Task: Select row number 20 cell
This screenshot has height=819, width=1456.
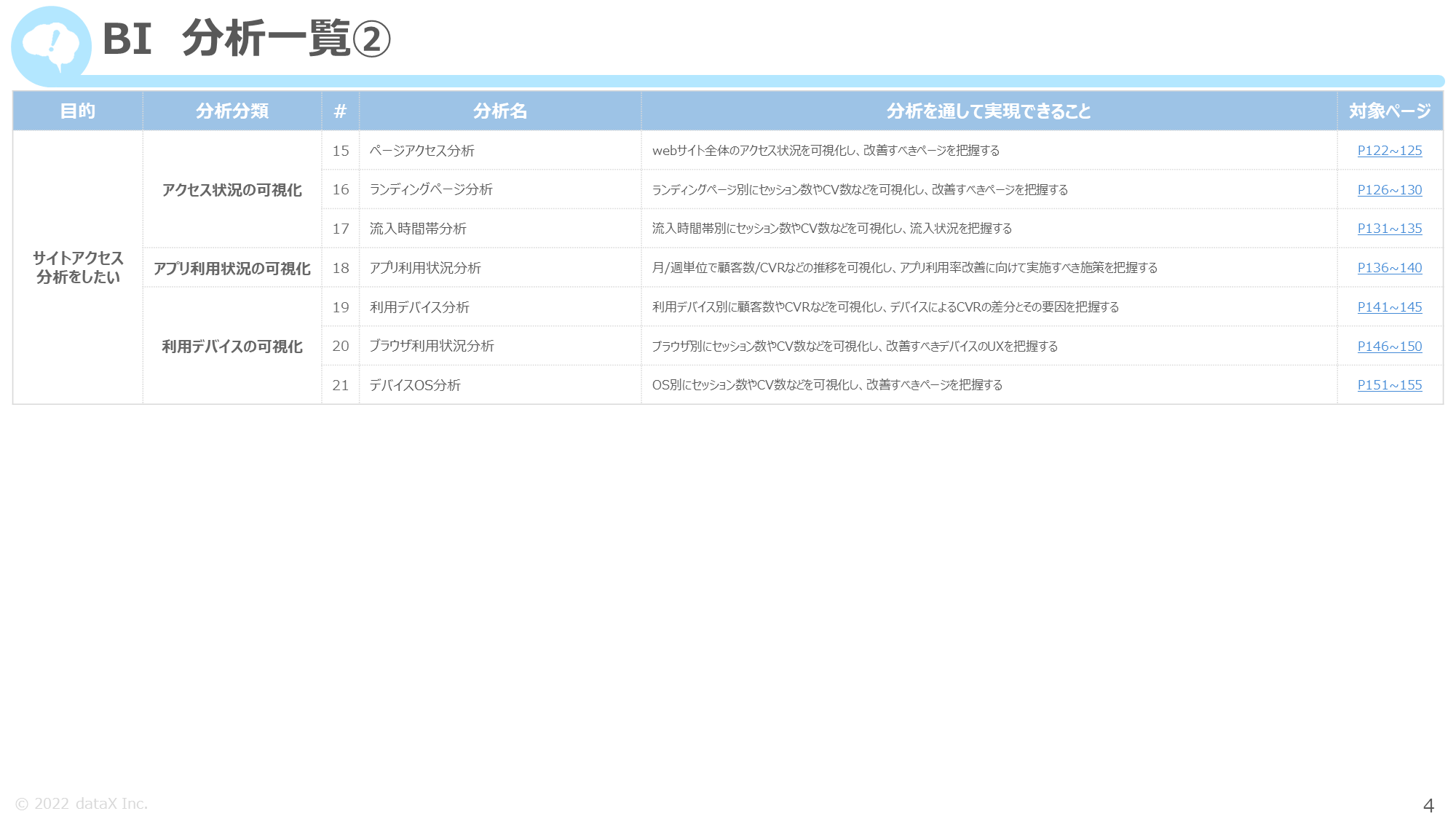Action: (x=340, y=346)
